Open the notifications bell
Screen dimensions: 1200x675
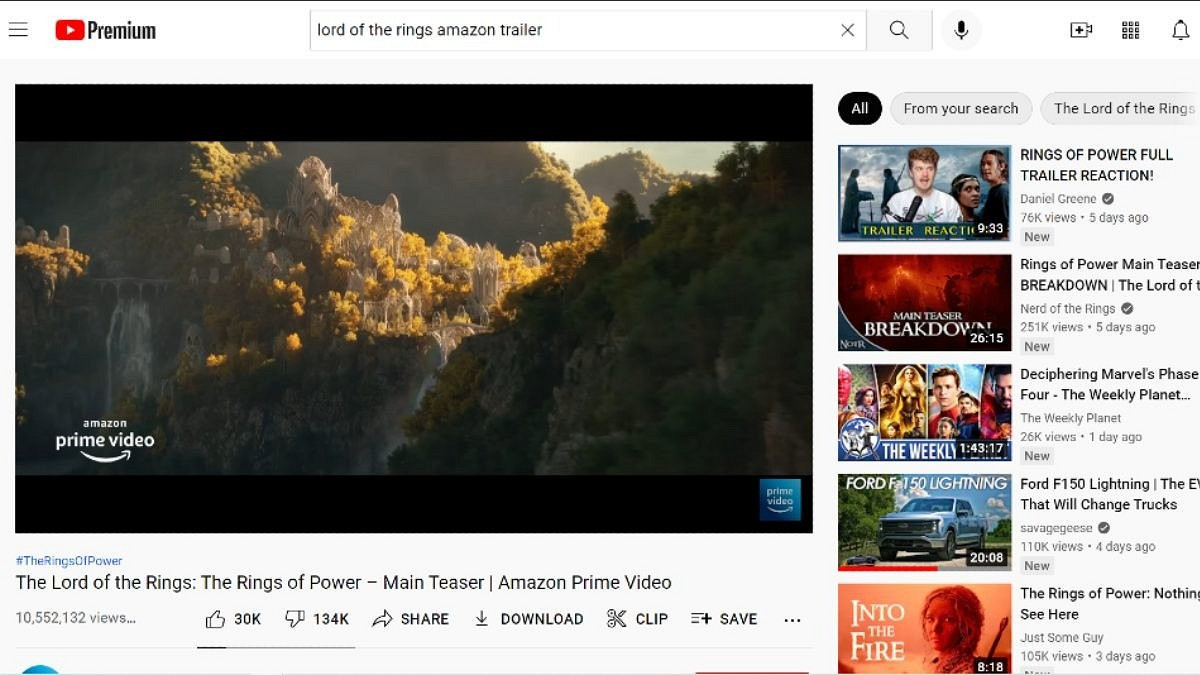[1180, 30]
